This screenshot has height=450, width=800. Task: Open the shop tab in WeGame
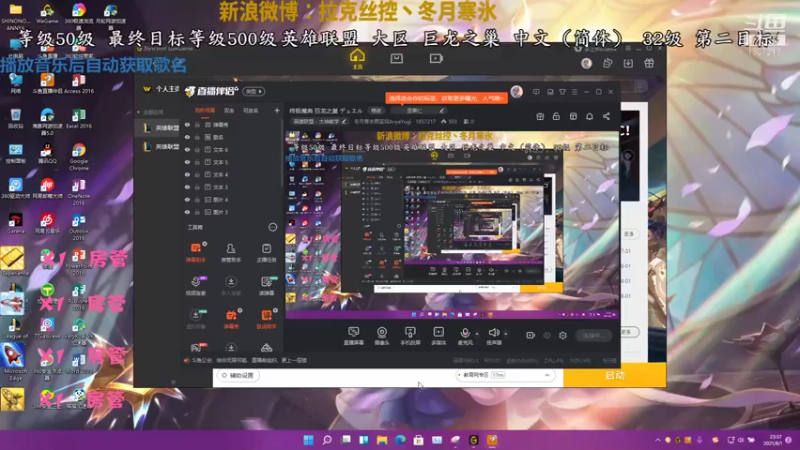click(x=396, y=59)
